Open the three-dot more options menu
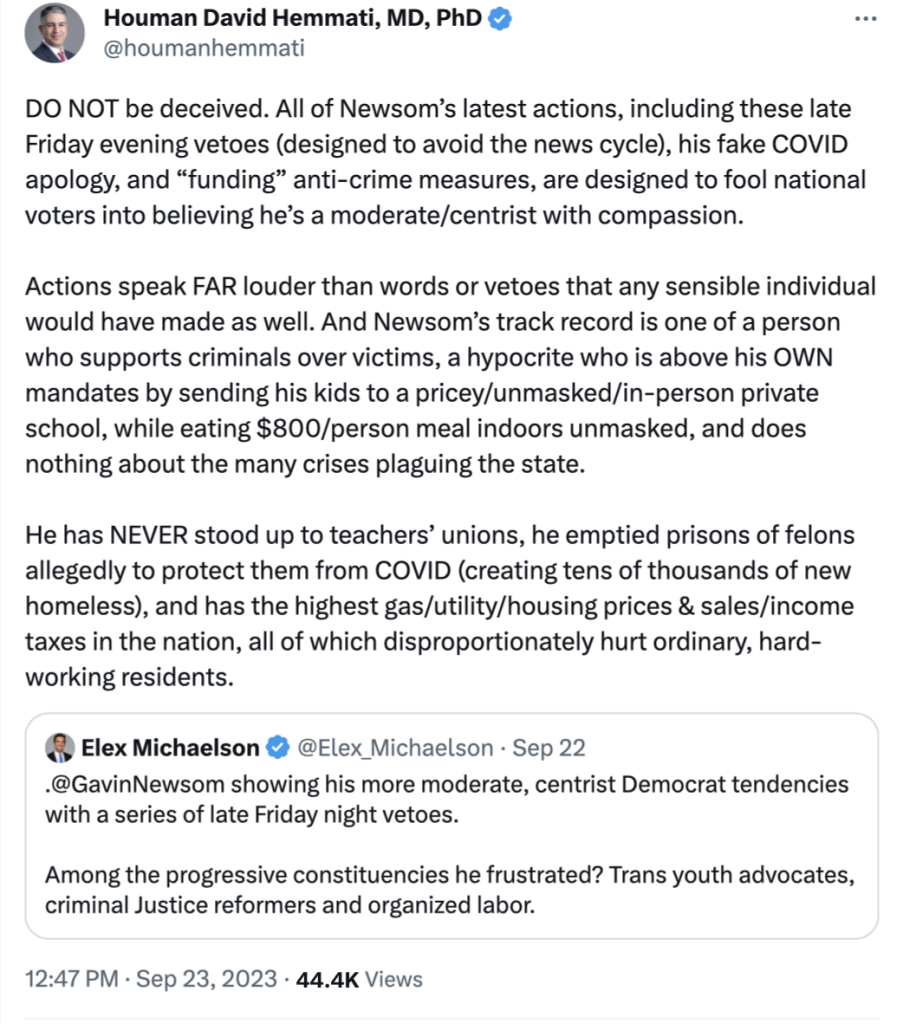 (x=865, y=19)
